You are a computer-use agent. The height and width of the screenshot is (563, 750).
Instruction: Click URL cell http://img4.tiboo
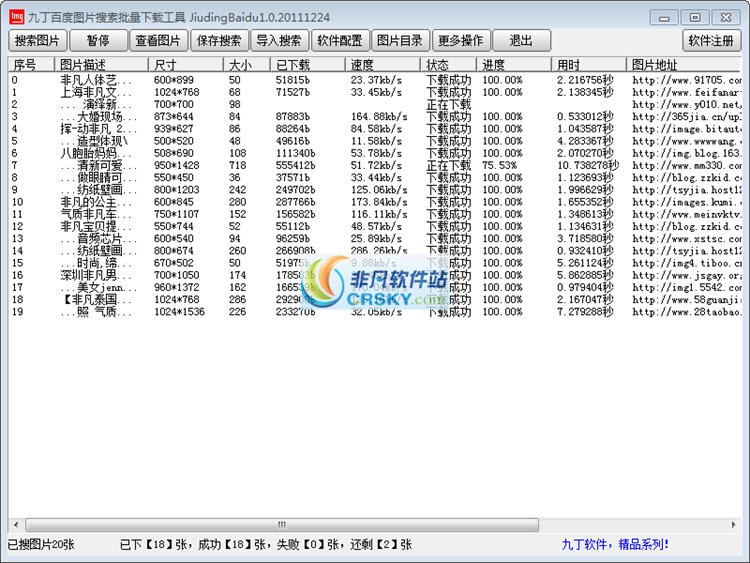[687, 263]
